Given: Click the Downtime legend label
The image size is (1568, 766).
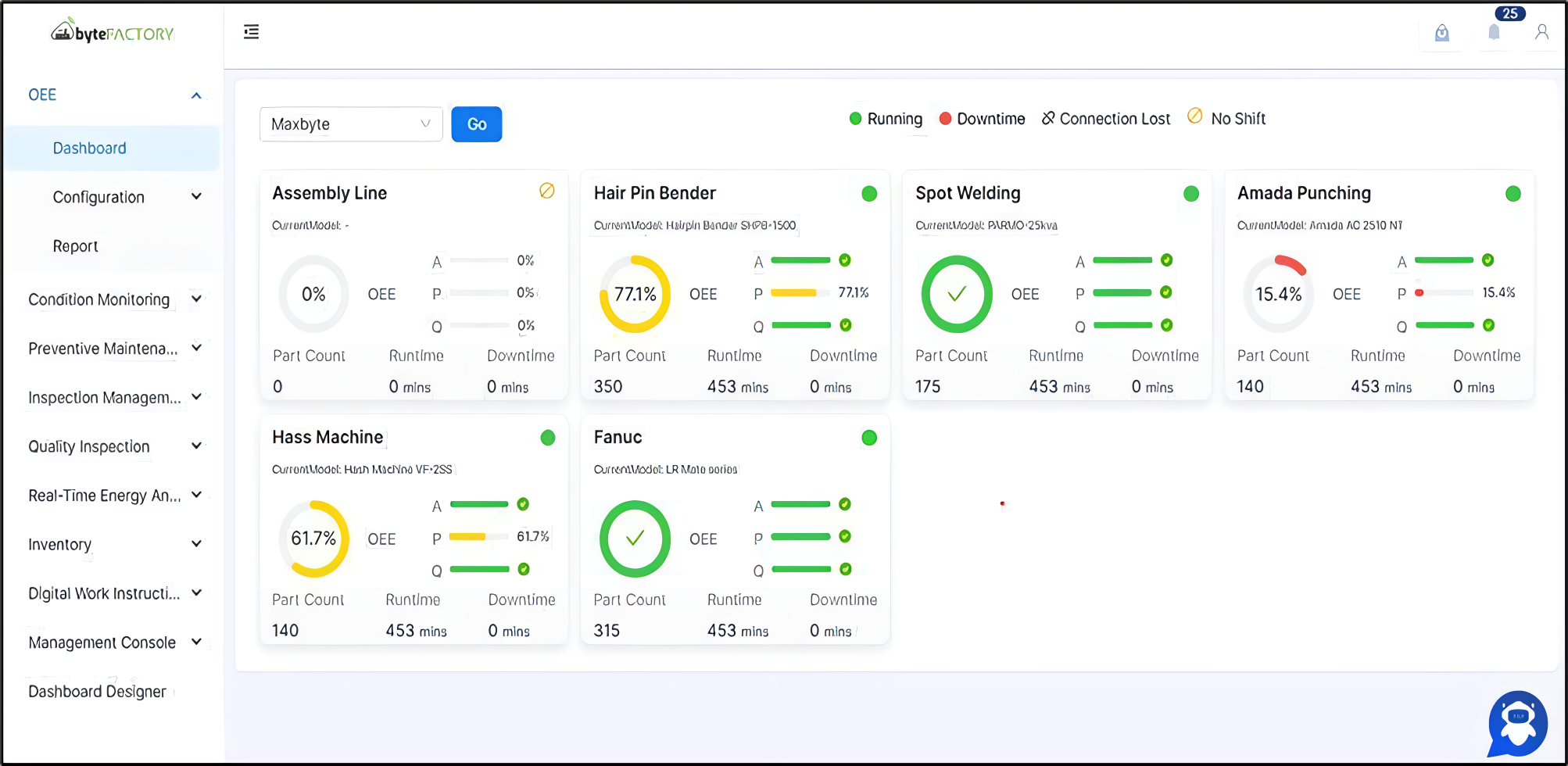Looking at the screenshot, I should pyautogui.click(x=990, y=119).
